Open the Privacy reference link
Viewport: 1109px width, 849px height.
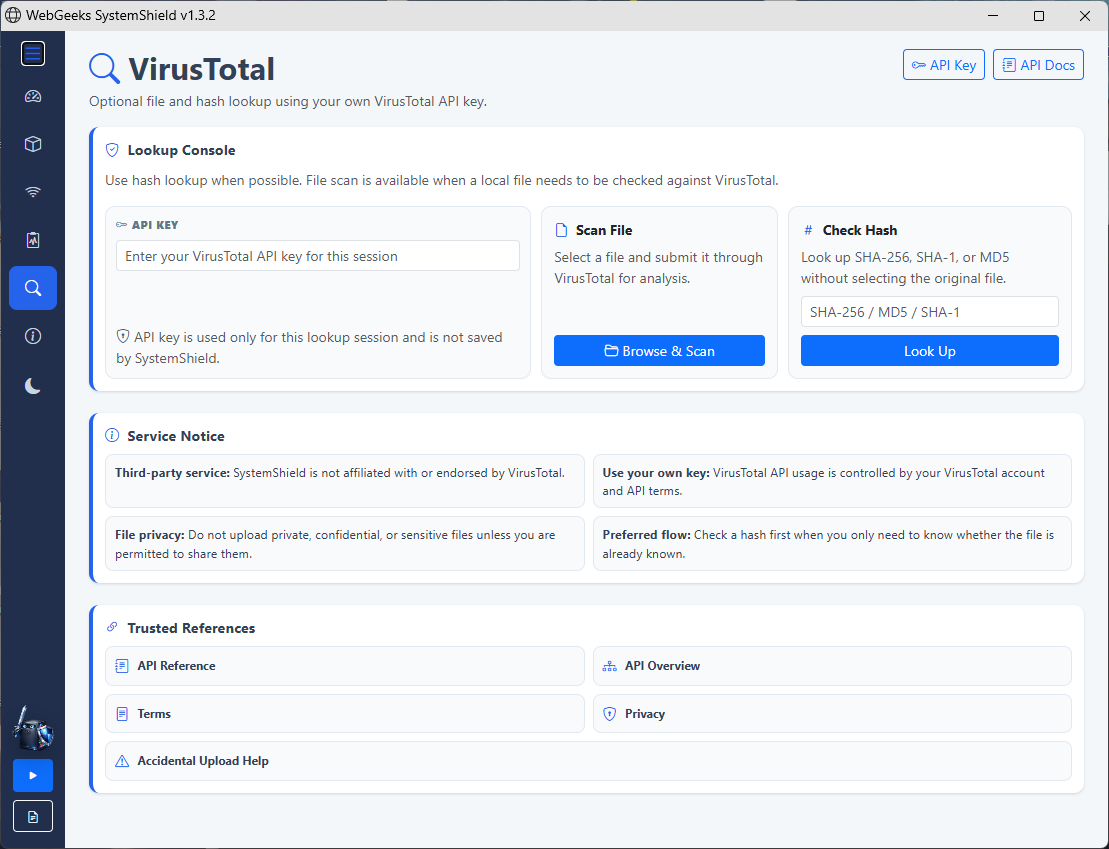[x=832, y=714]
